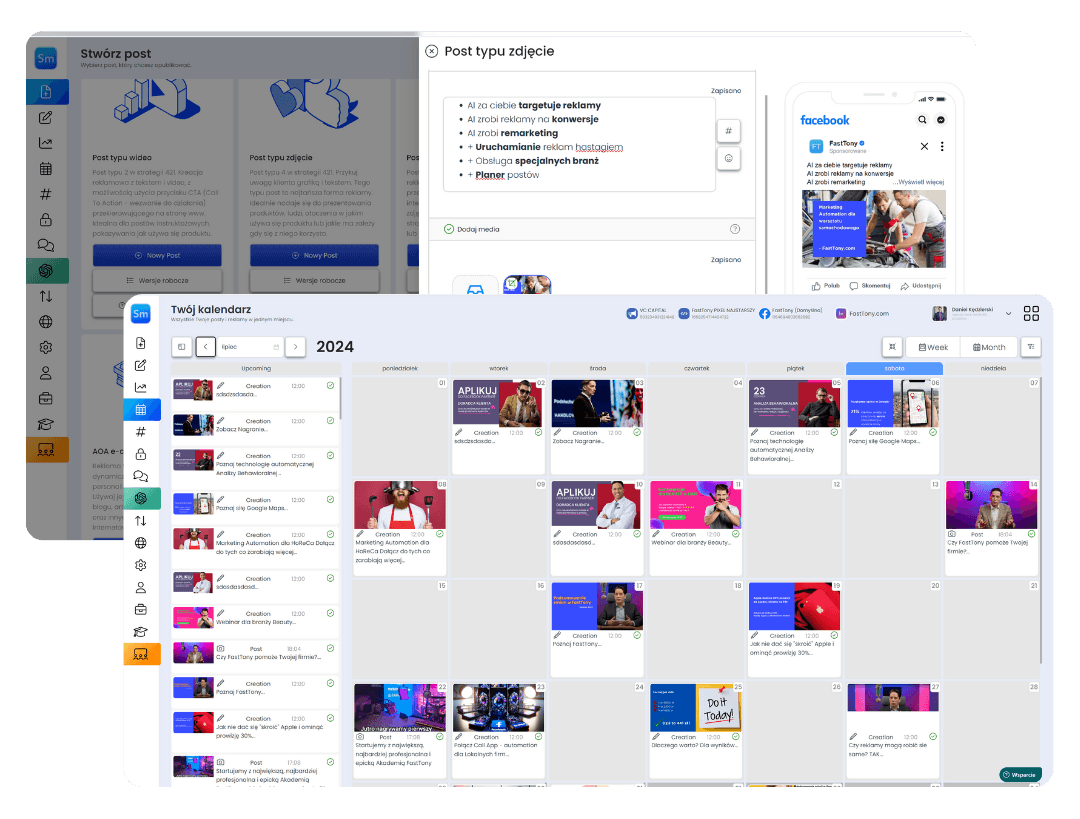Dismiss the FastTony ad in the Facebook preview

[x=924, y=146]
